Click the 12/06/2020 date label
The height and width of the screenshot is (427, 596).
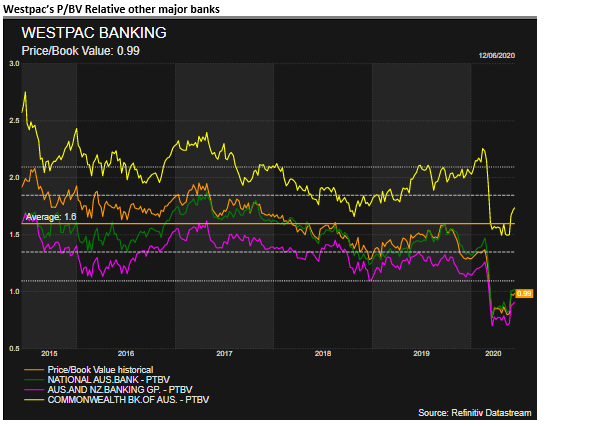click(496, 56)
